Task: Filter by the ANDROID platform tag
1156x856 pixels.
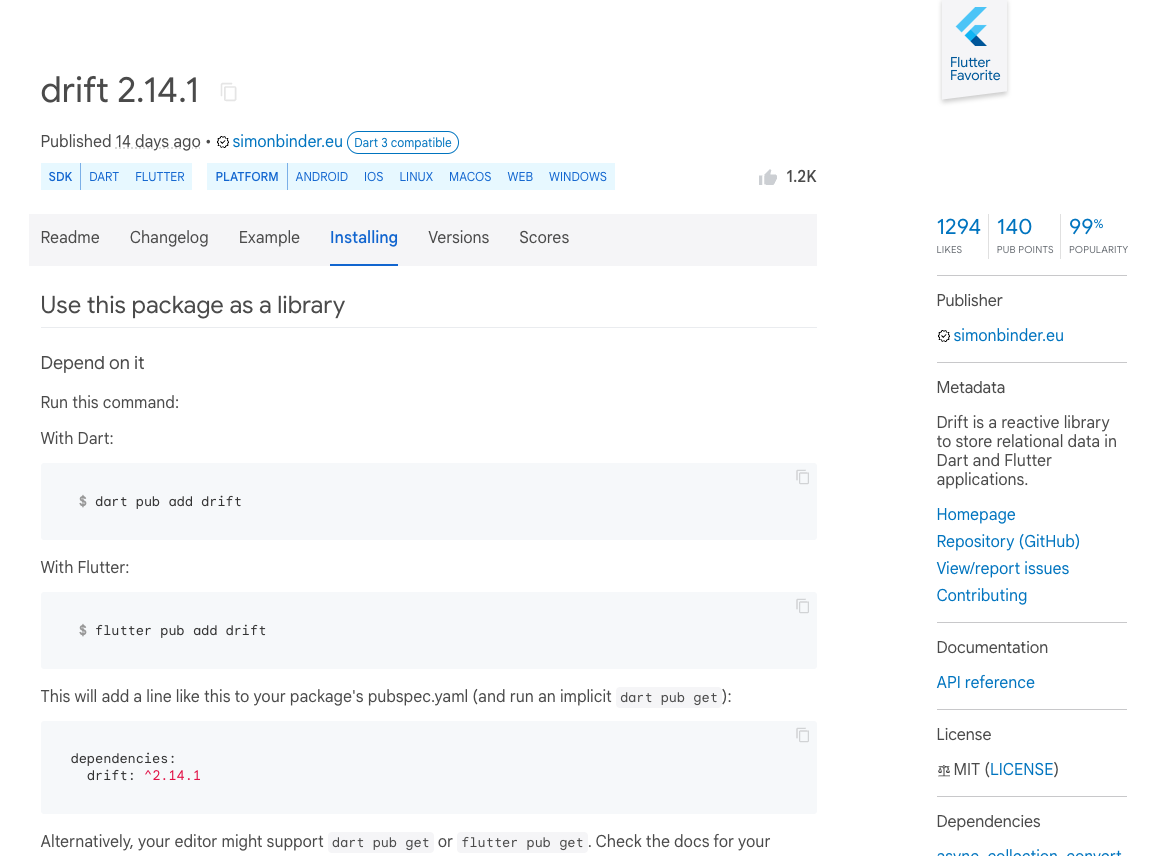Action: coord(321,177)
